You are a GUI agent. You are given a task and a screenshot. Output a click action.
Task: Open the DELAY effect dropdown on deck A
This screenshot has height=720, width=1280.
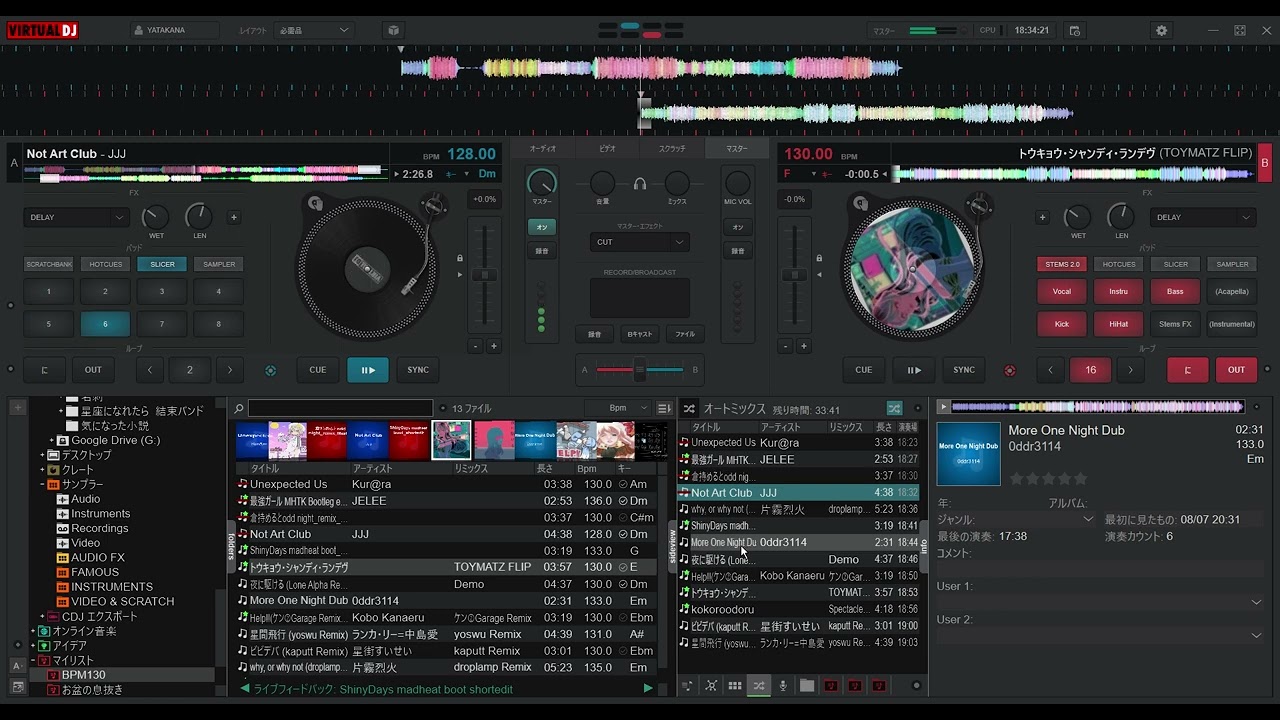tap(77, 217)
